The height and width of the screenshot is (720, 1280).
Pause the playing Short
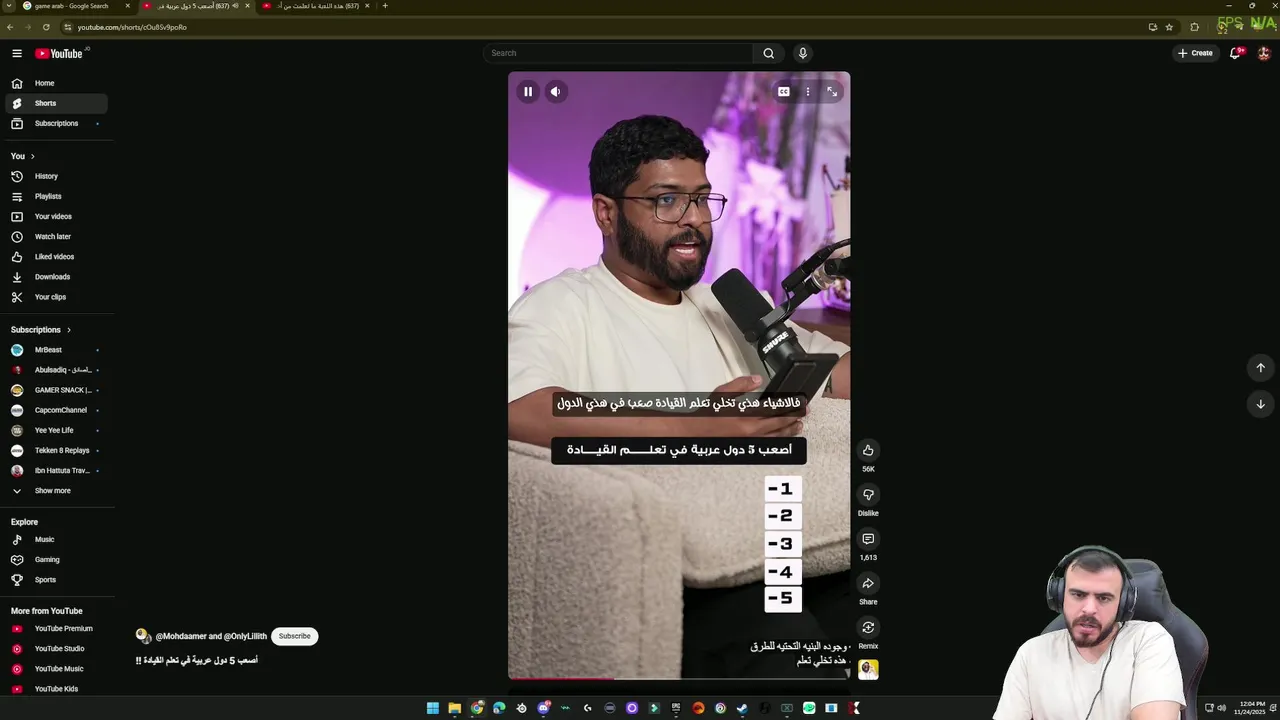(528, 91)
